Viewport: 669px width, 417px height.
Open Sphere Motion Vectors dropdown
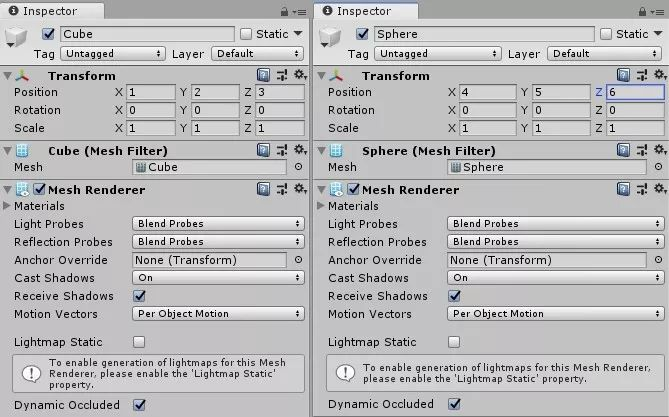click(556, 314)
